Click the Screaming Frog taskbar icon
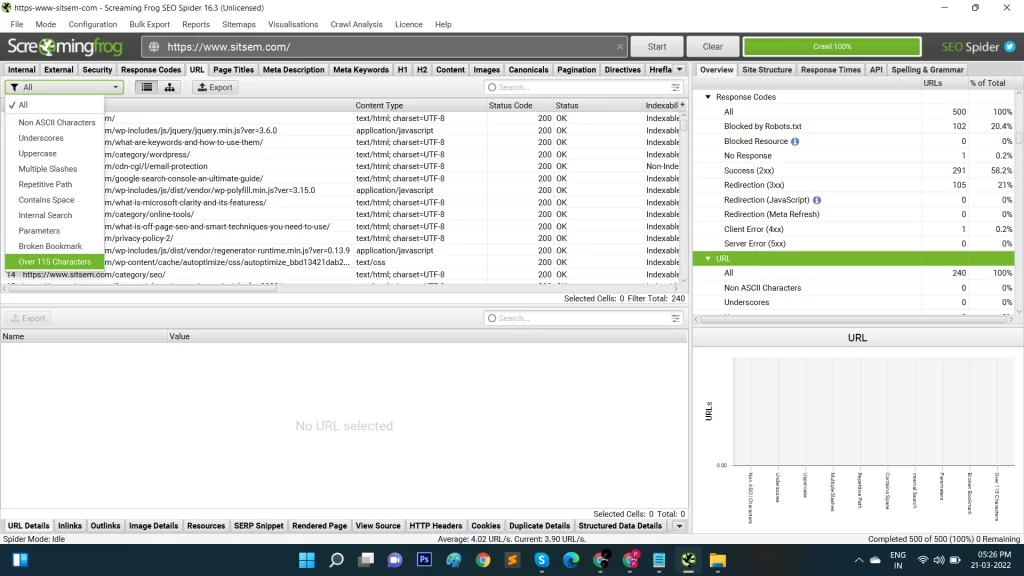 click(688, 560)
